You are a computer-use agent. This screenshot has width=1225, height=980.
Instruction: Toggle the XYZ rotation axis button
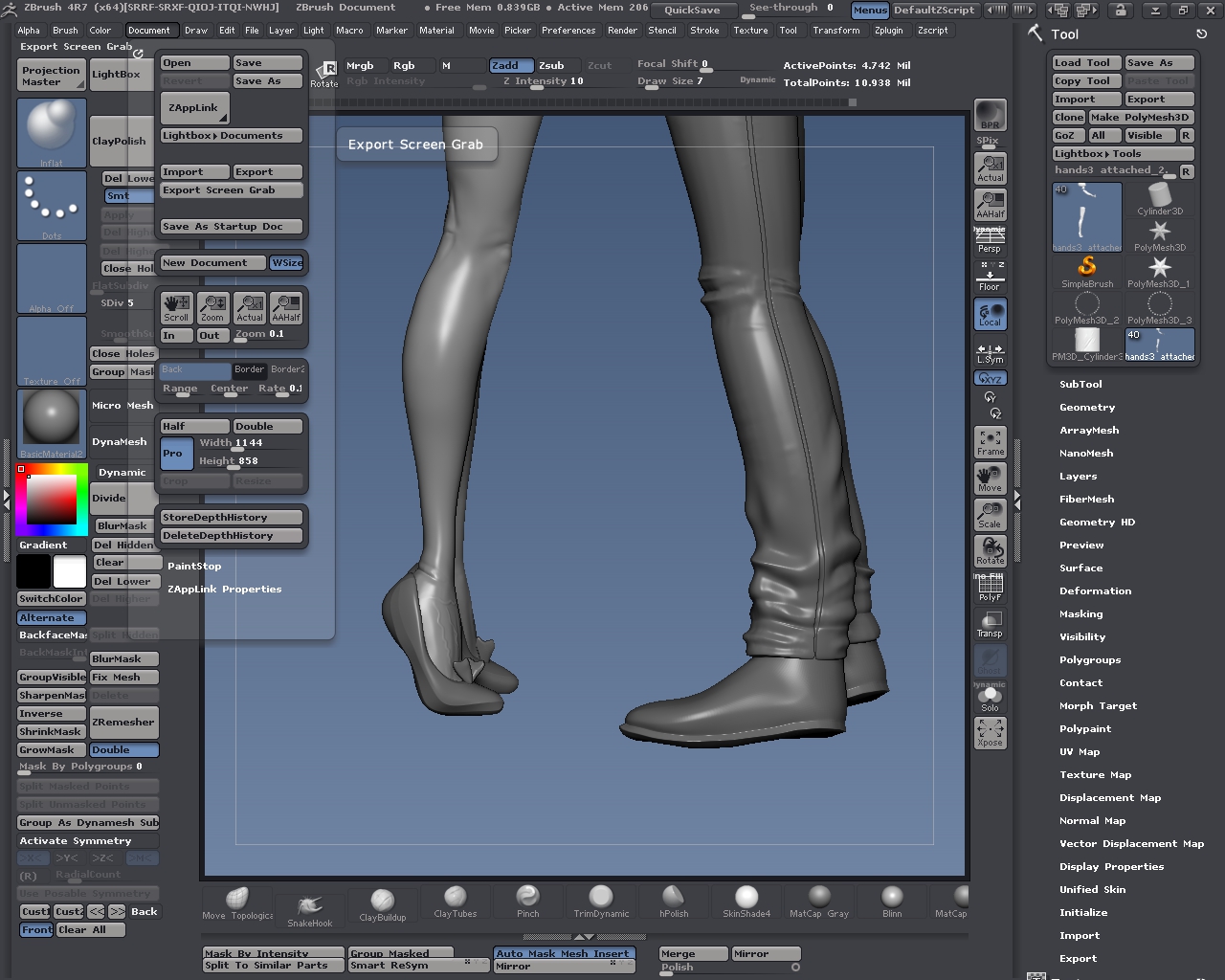[x=990, y=378]
